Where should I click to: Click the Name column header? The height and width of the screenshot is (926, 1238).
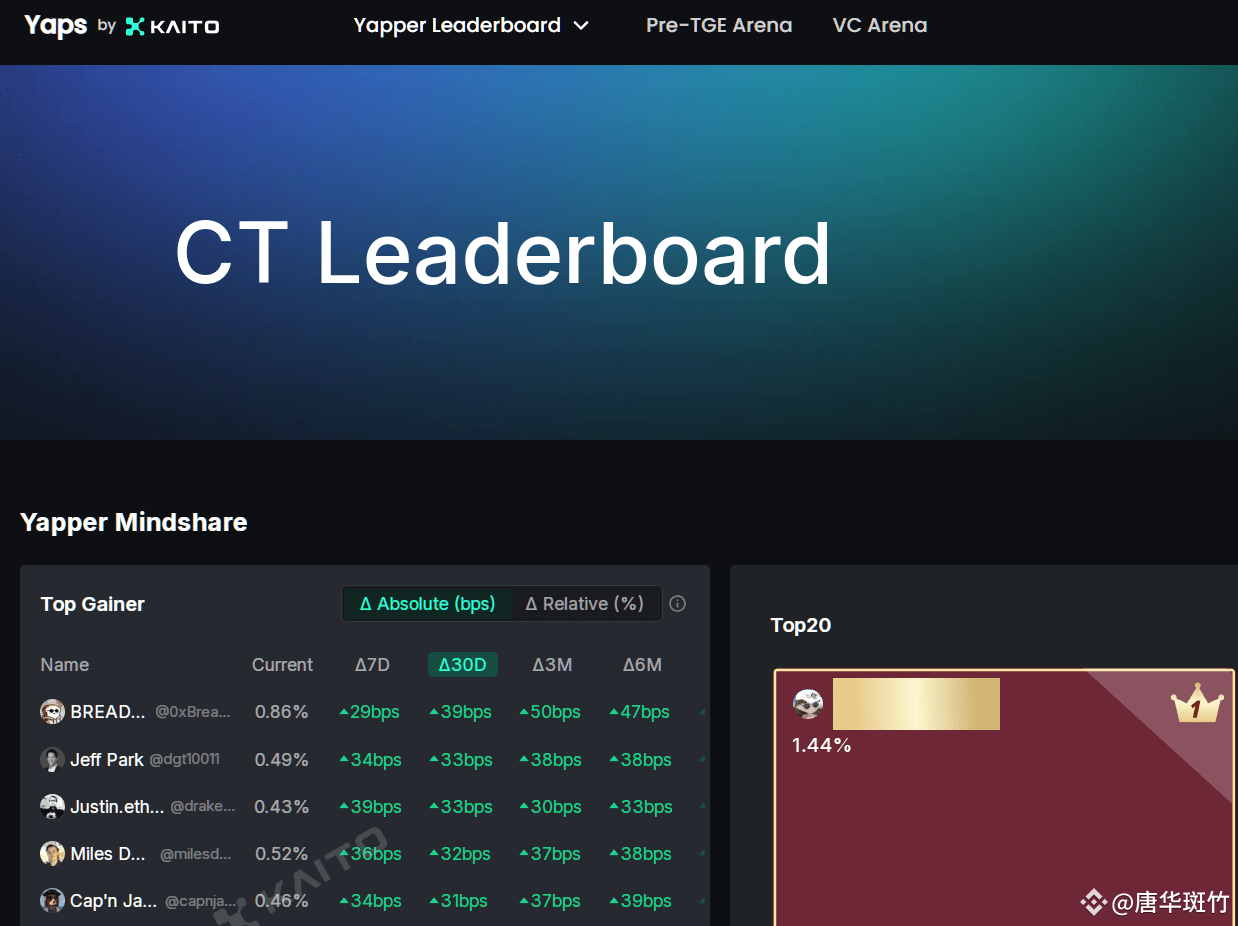[x=65, y=665]
